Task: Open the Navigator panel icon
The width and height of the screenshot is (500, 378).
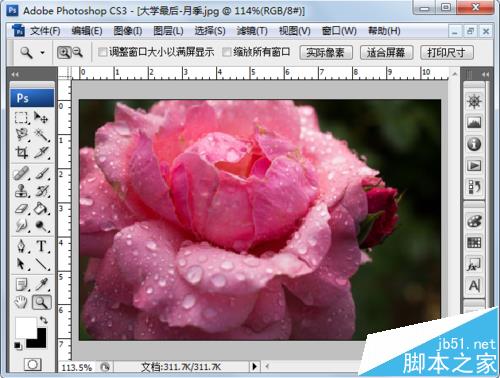Action: click(x=474, y=101)
